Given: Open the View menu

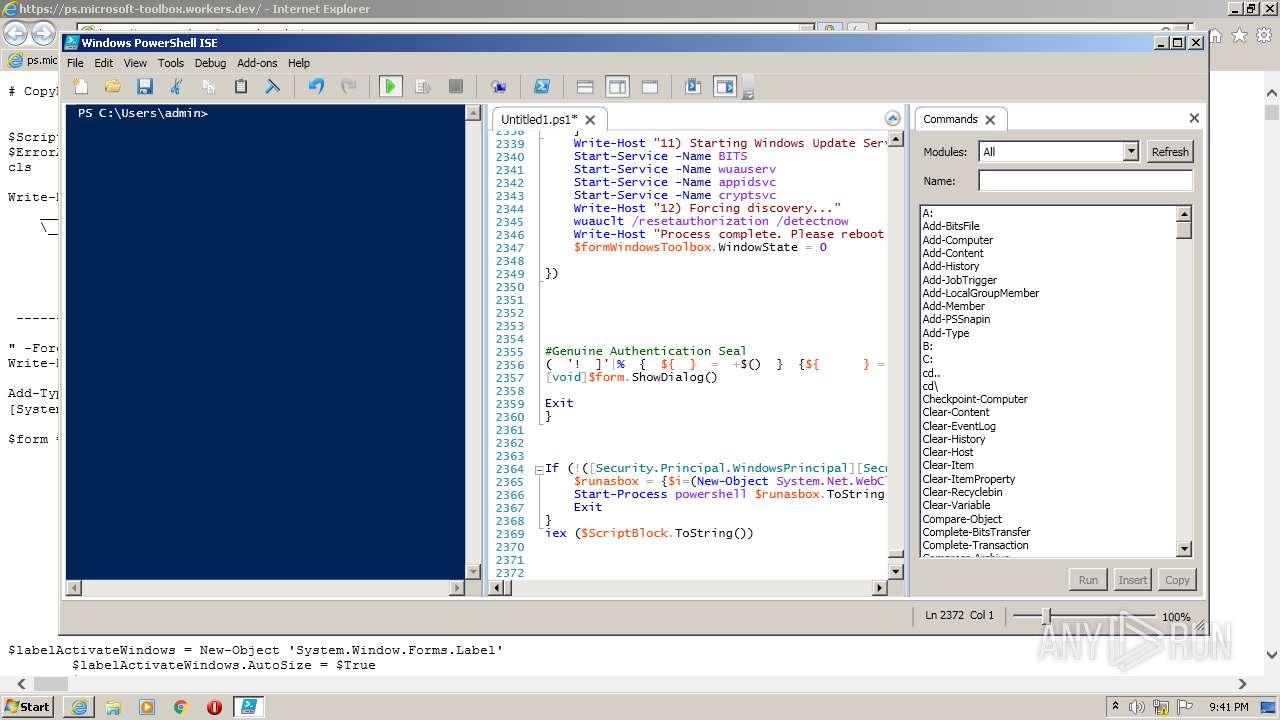Looking at the screenshot, I should point(135,63).
